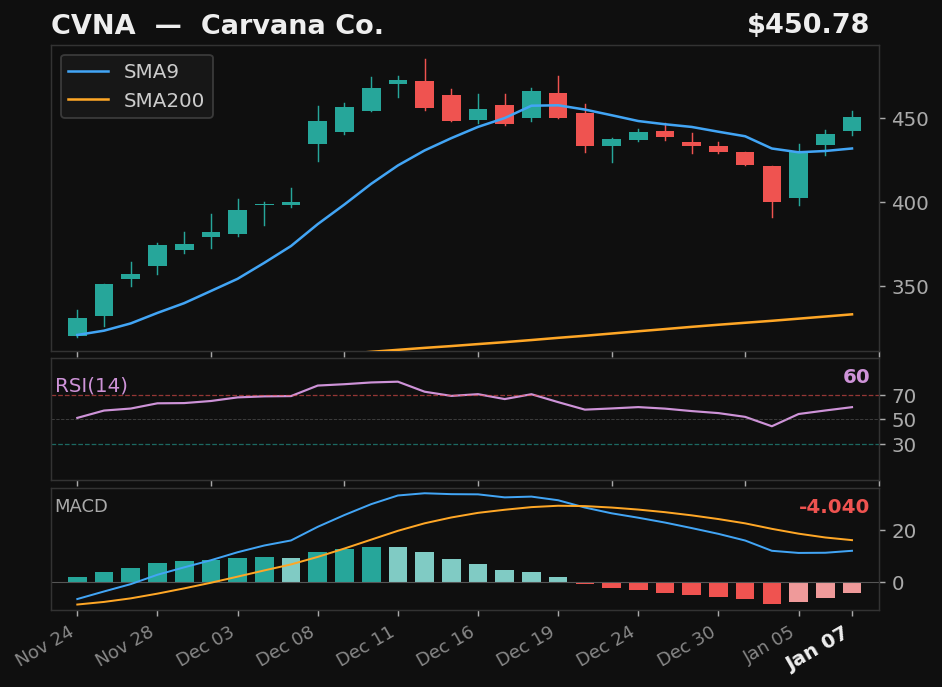Image resolution: width=942 pixels, height=687 pixels.
Task: Click the 350 price axis label
Action: (910, 286)
